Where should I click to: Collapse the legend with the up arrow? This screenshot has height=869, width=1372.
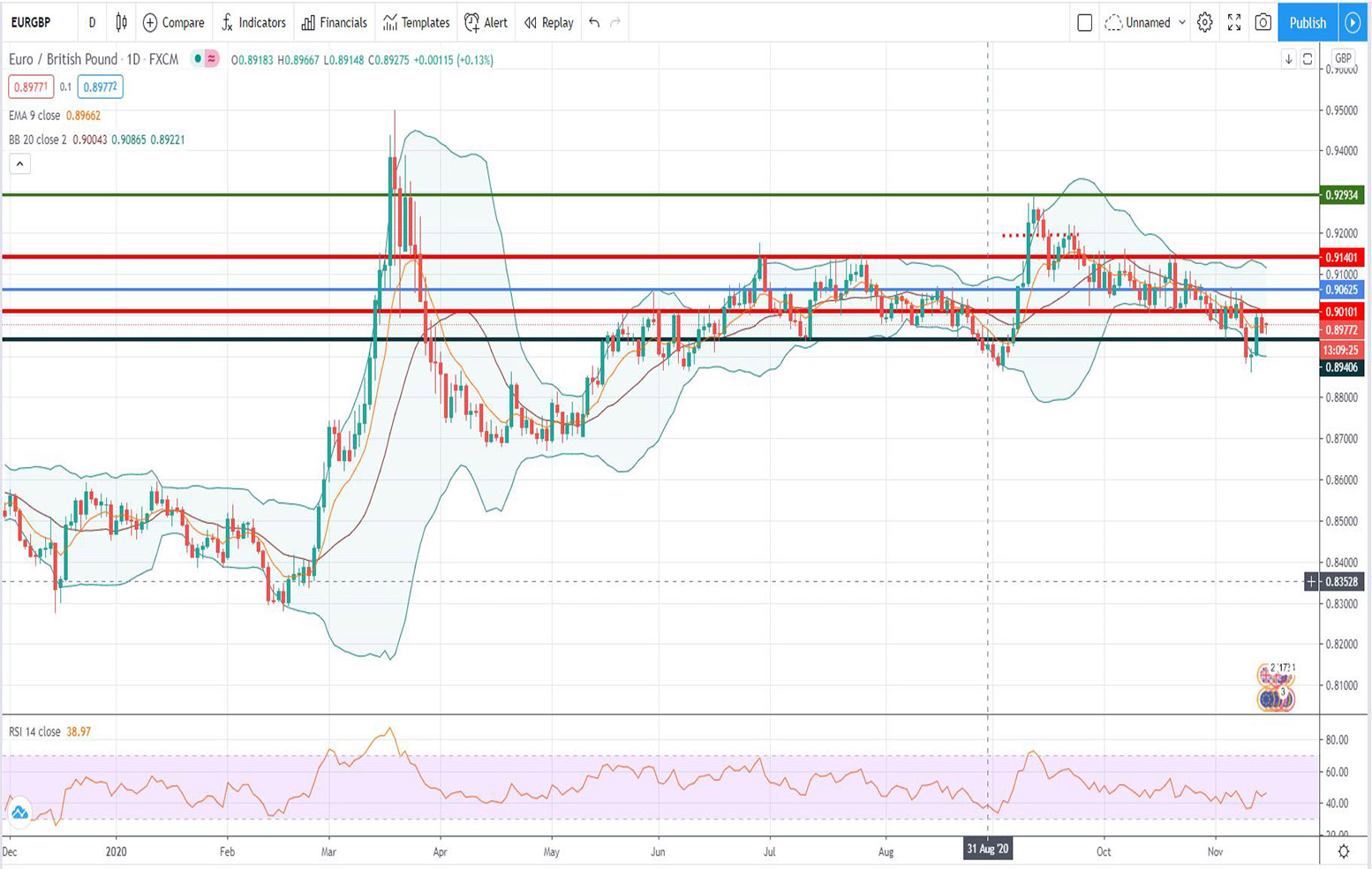20,163
